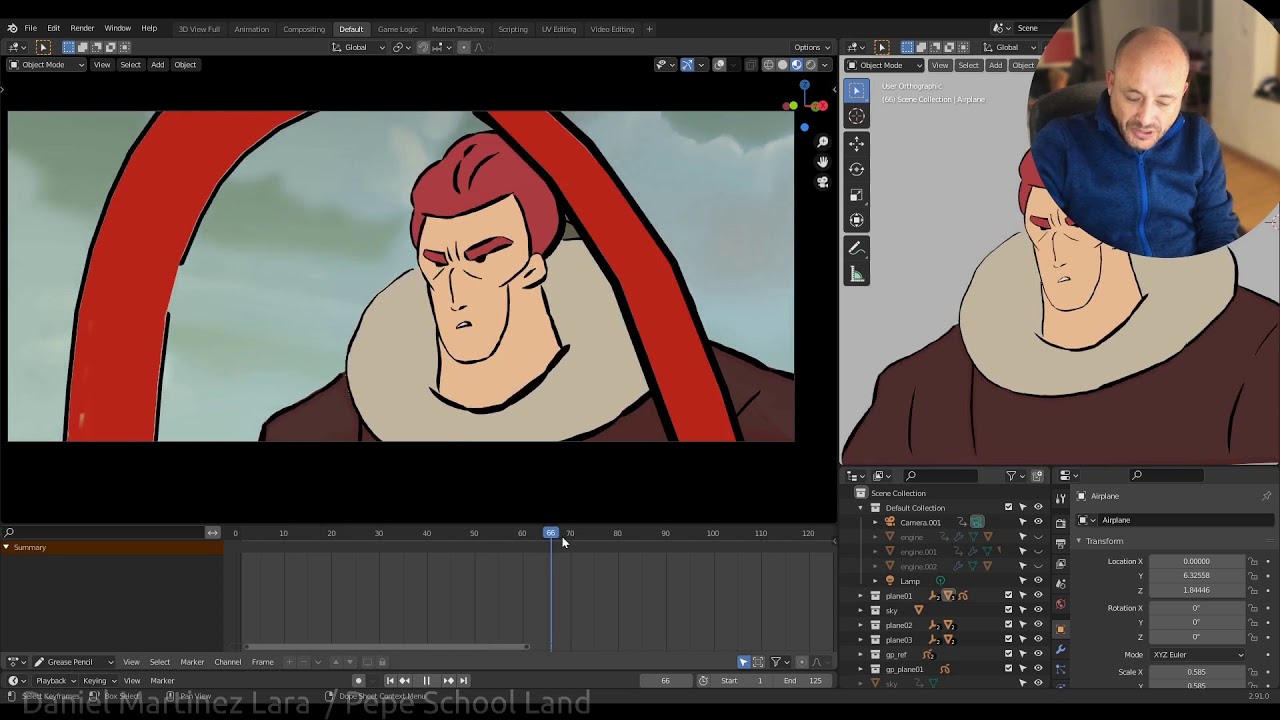Switch to solid viewport shading
Image resolution: width=1280 pixels, height=720 pixels.
782,65
